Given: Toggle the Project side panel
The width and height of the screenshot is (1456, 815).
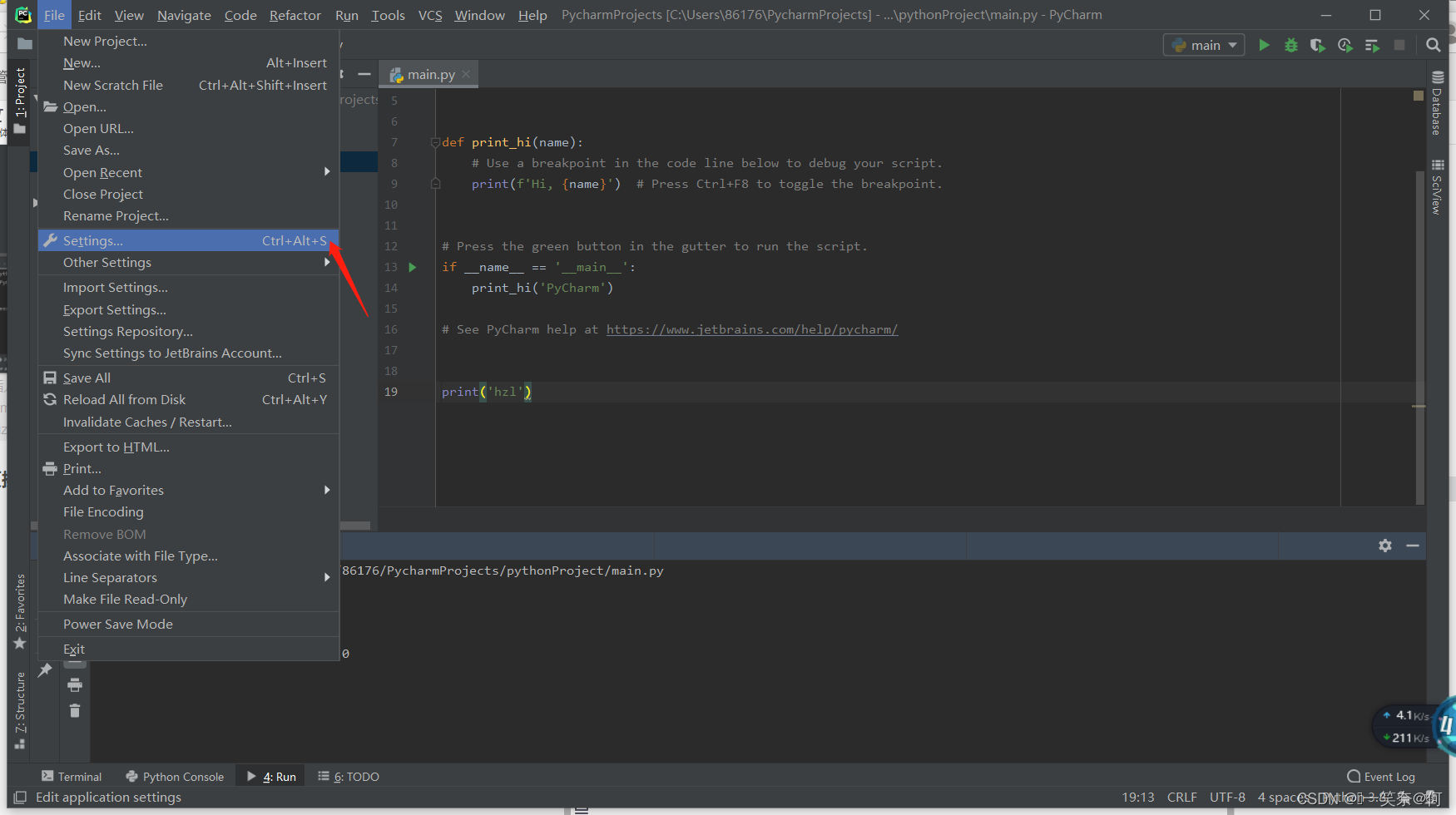Looking at the screenshot, I should (x=20, y=101).
